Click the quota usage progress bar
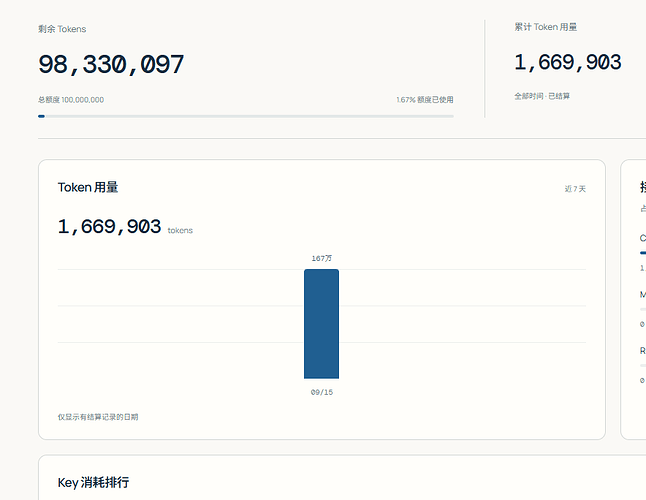 pyautogui.click(x=246, y=117)
